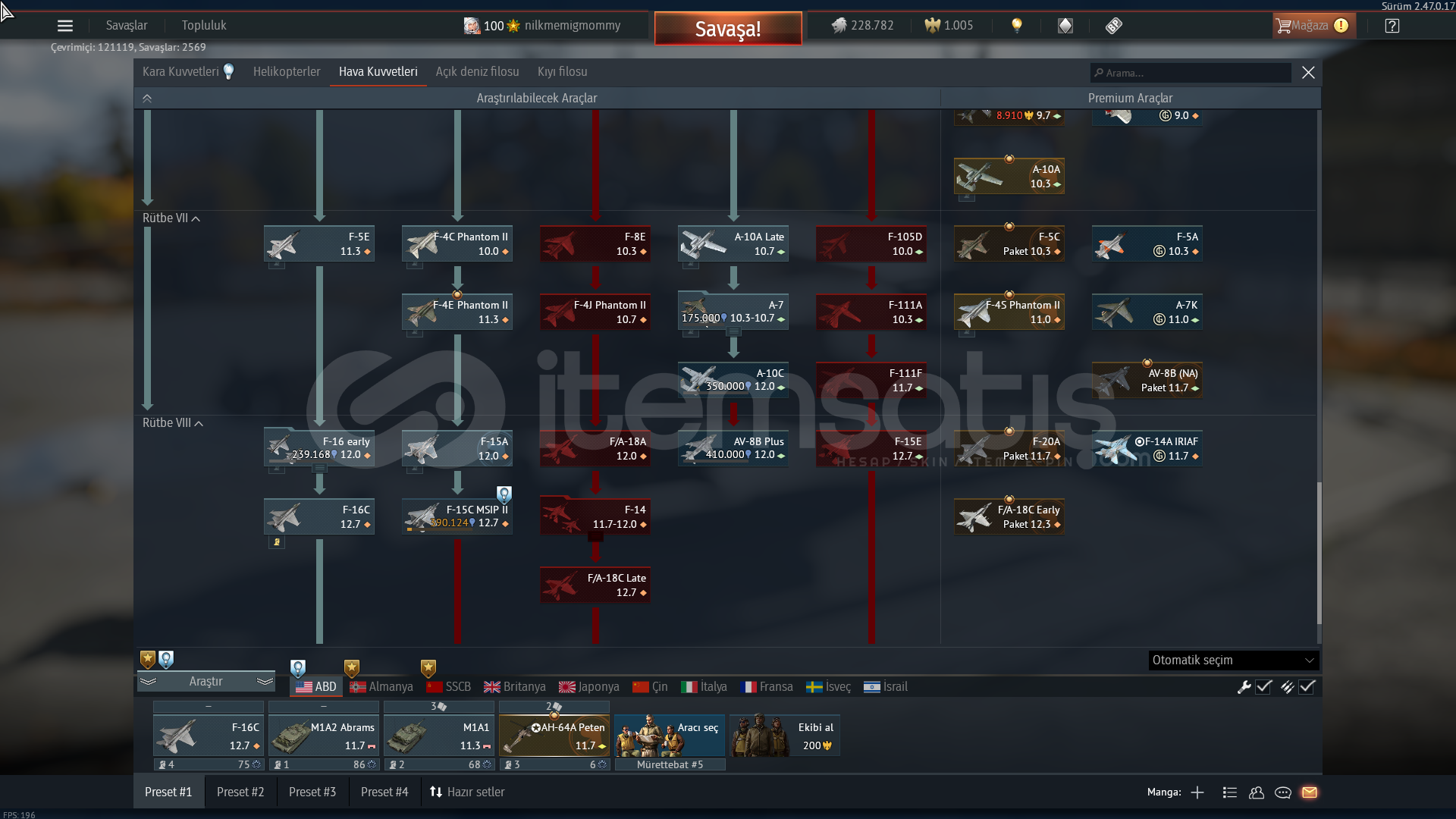Screen dimensions: 1456x819
Task: Click the player avatar icon
Action: click(472, 26)
